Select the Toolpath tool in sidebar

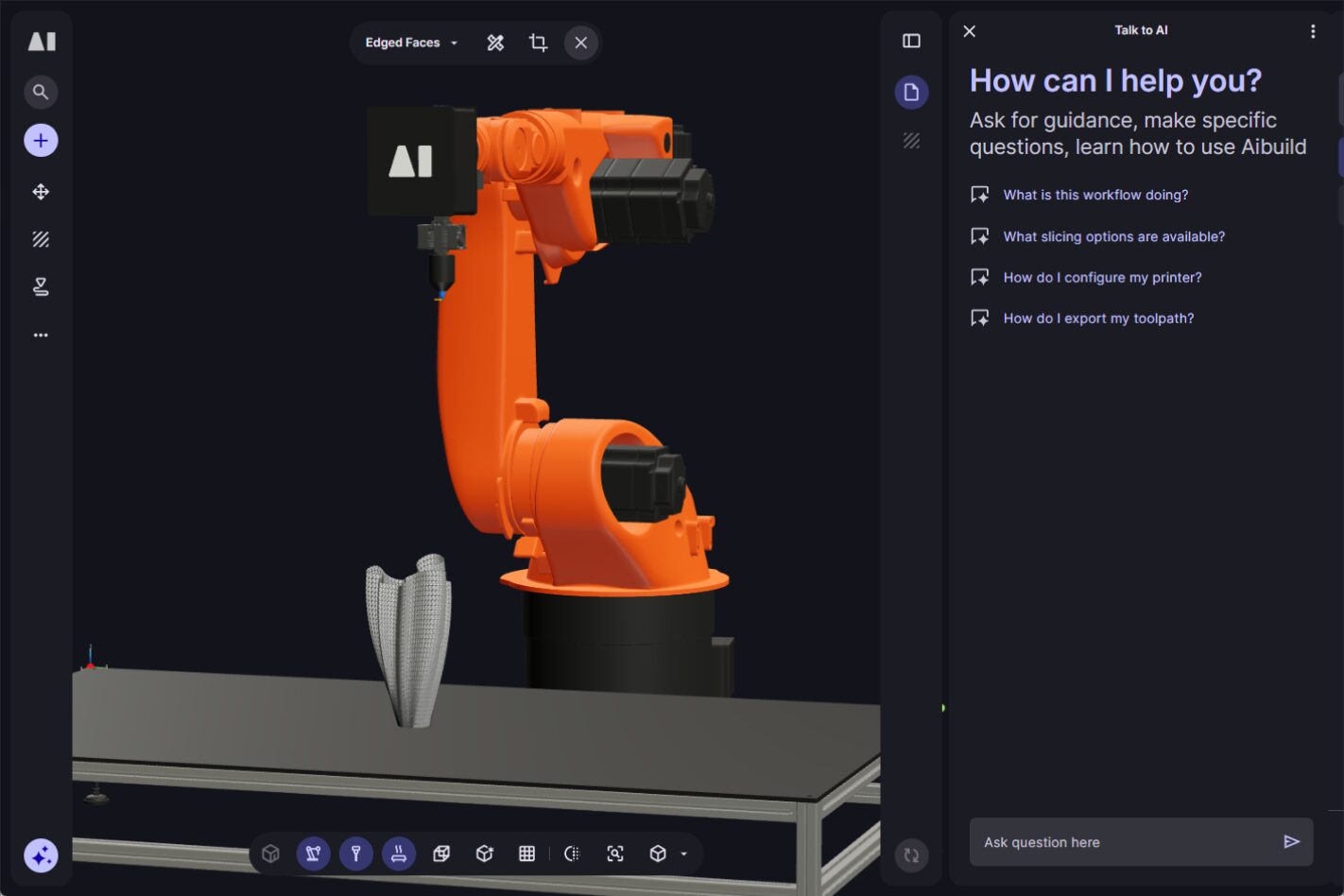(x=41, y=285)
